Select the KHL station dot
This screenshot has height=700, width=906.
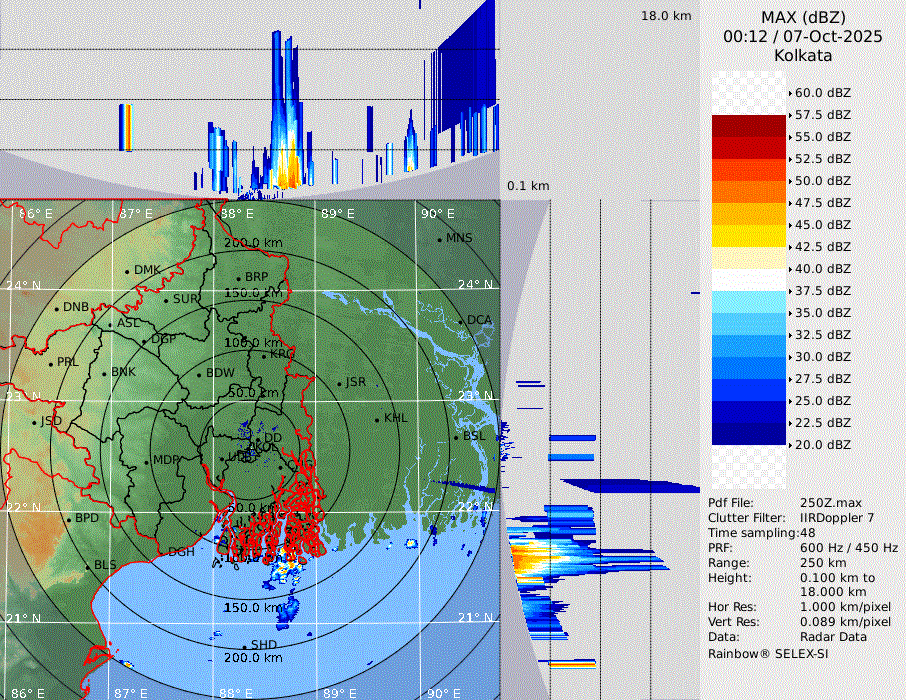pyautogui.click(x=377, y=419)
